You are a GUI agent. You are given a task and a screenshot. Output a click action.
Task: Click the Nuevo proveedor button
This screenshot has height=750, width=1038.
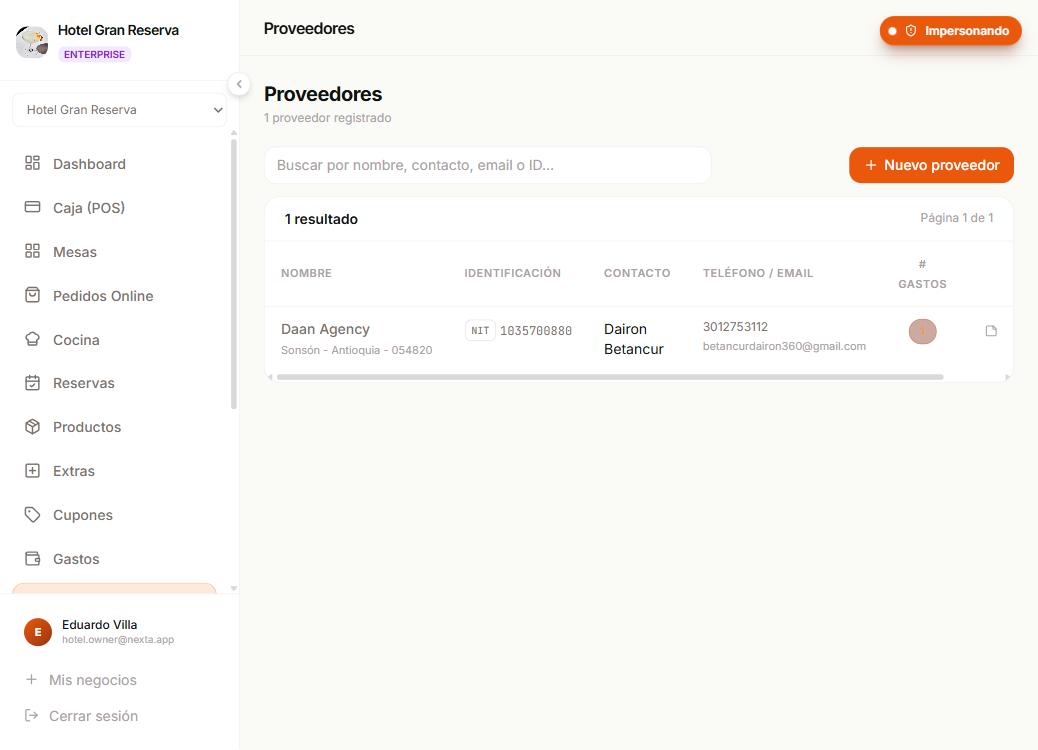(931, 165)
